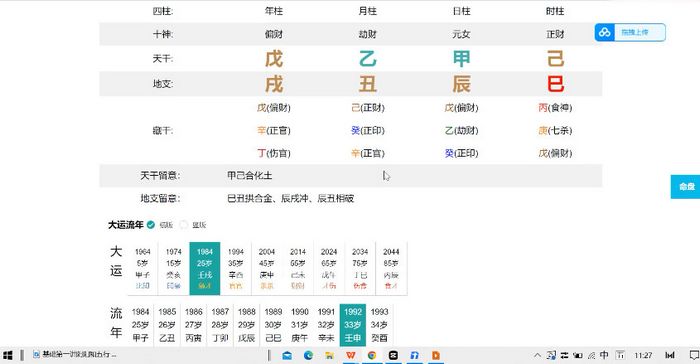Click year pillar heavenly stem 戊

coord(274,59)
